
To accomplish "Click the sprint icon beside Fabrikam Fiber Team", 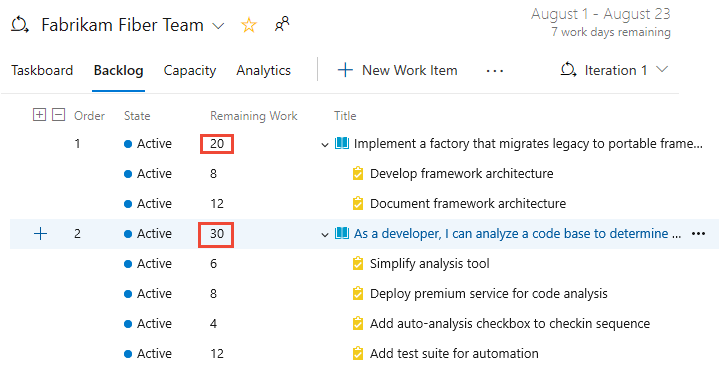I will coord(20,25).
